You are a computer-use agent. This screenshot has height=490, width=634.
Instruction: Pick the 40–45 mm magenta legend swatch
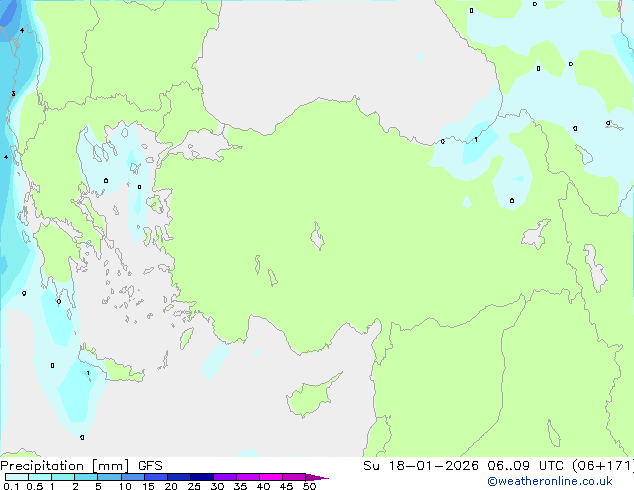pos(271,477)
